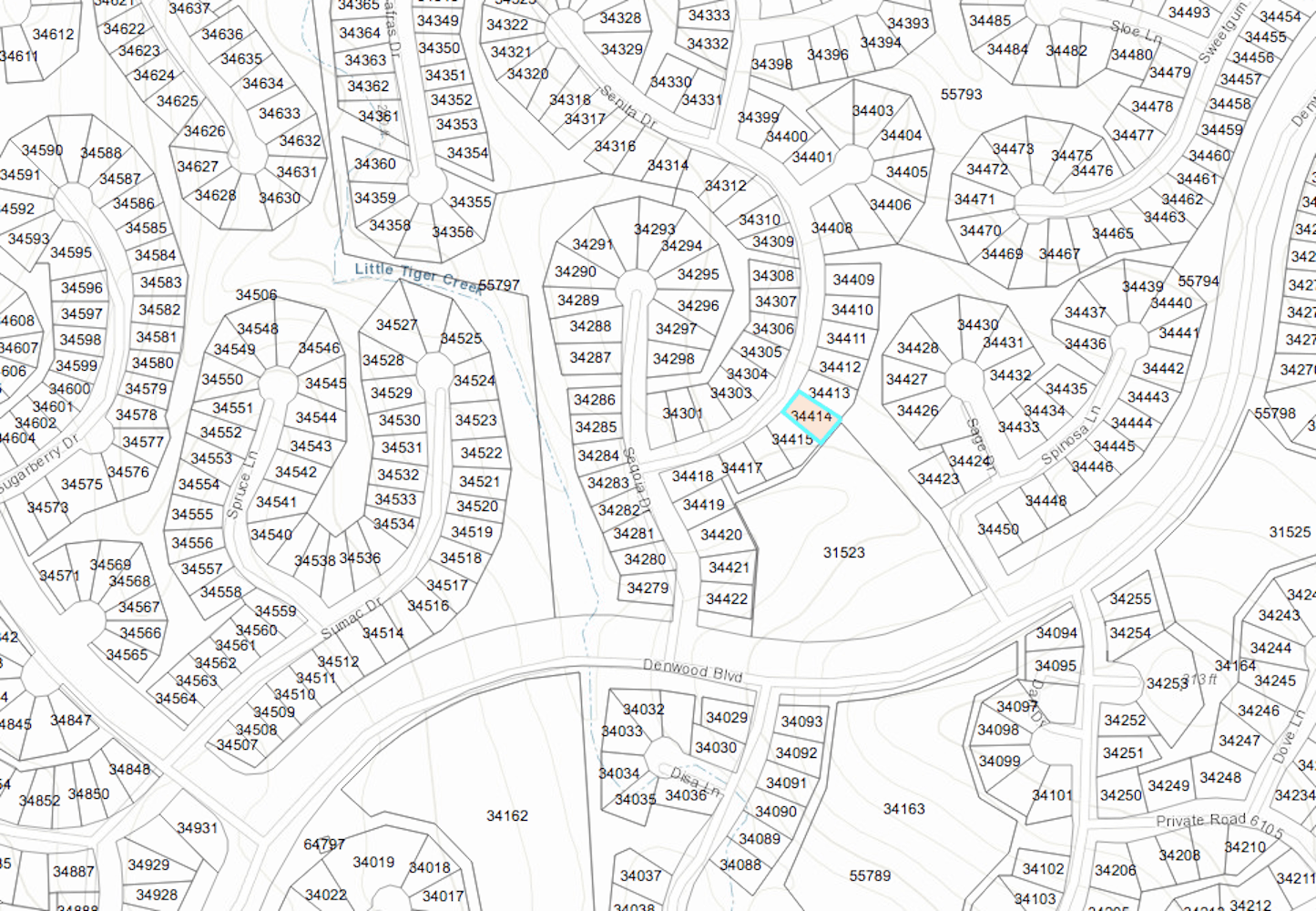The image size is (1316, 911).
Task: Select parcel 34088
Action: (x=740, y=865)
